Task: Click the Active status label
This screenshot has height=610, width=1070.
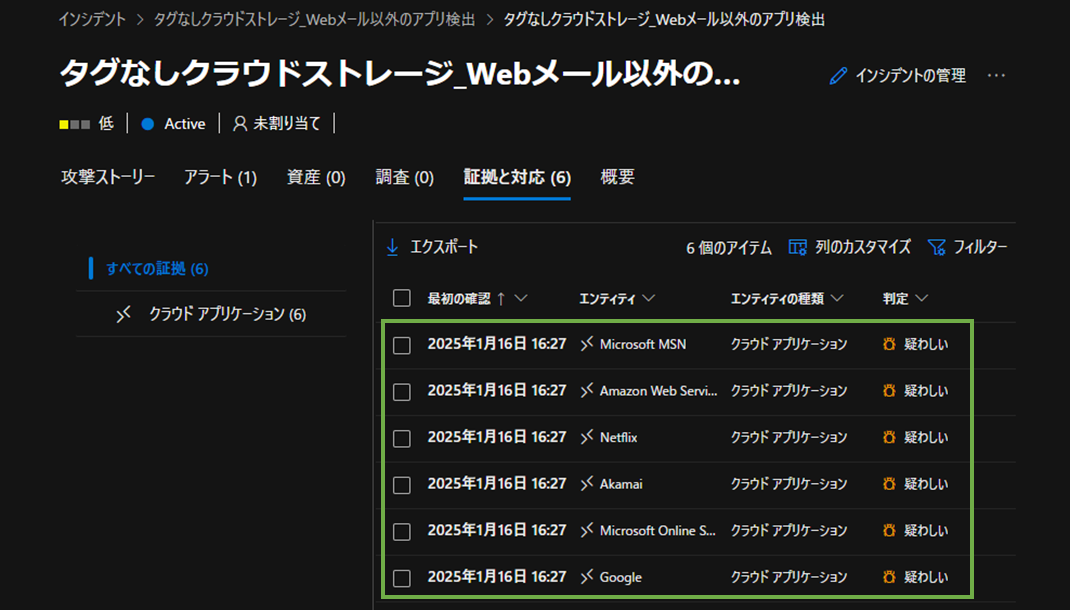Action: 185,124
